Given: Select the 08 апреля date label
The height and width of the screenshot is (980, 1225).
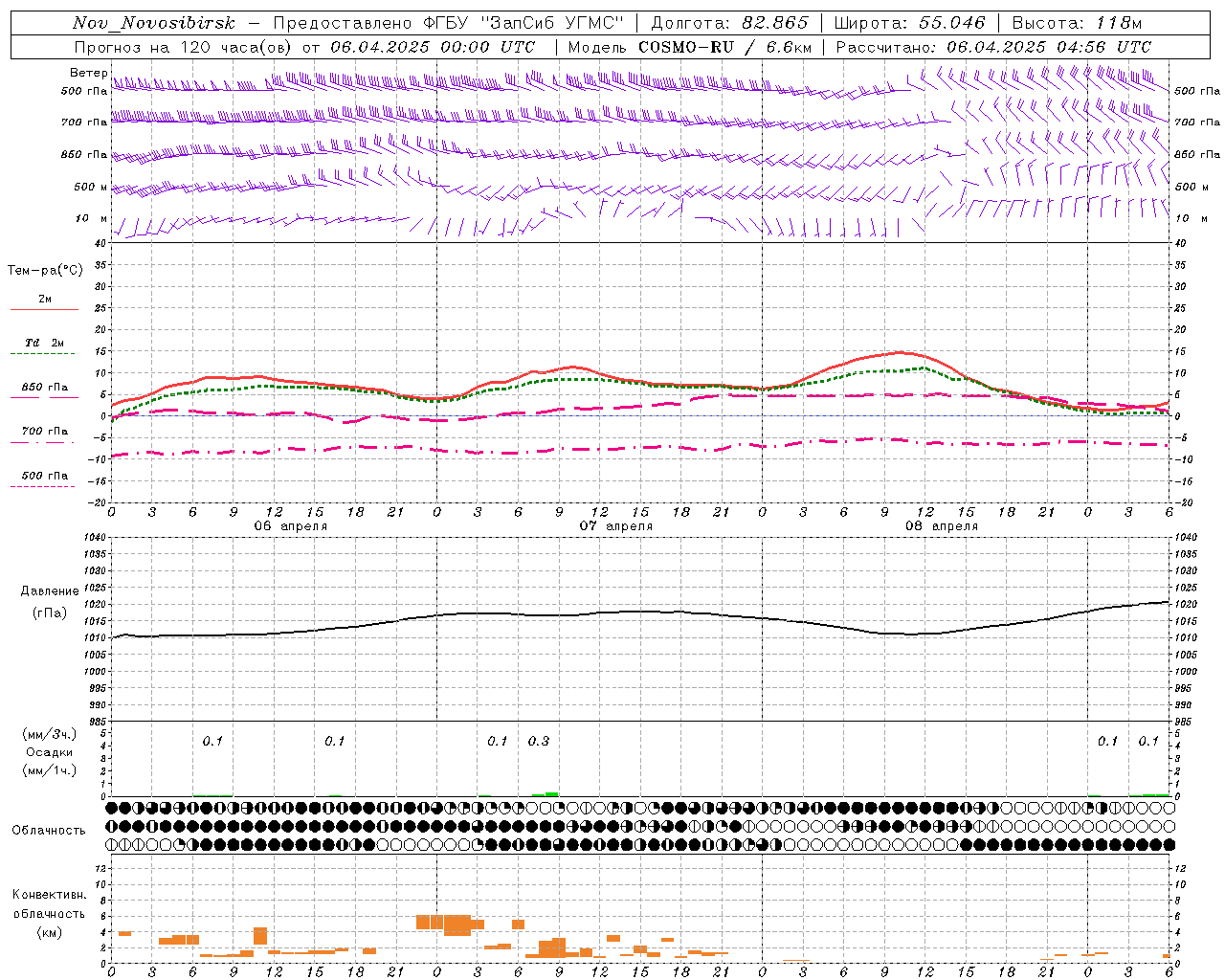Looking at the screenshot, I should point(942,526).
